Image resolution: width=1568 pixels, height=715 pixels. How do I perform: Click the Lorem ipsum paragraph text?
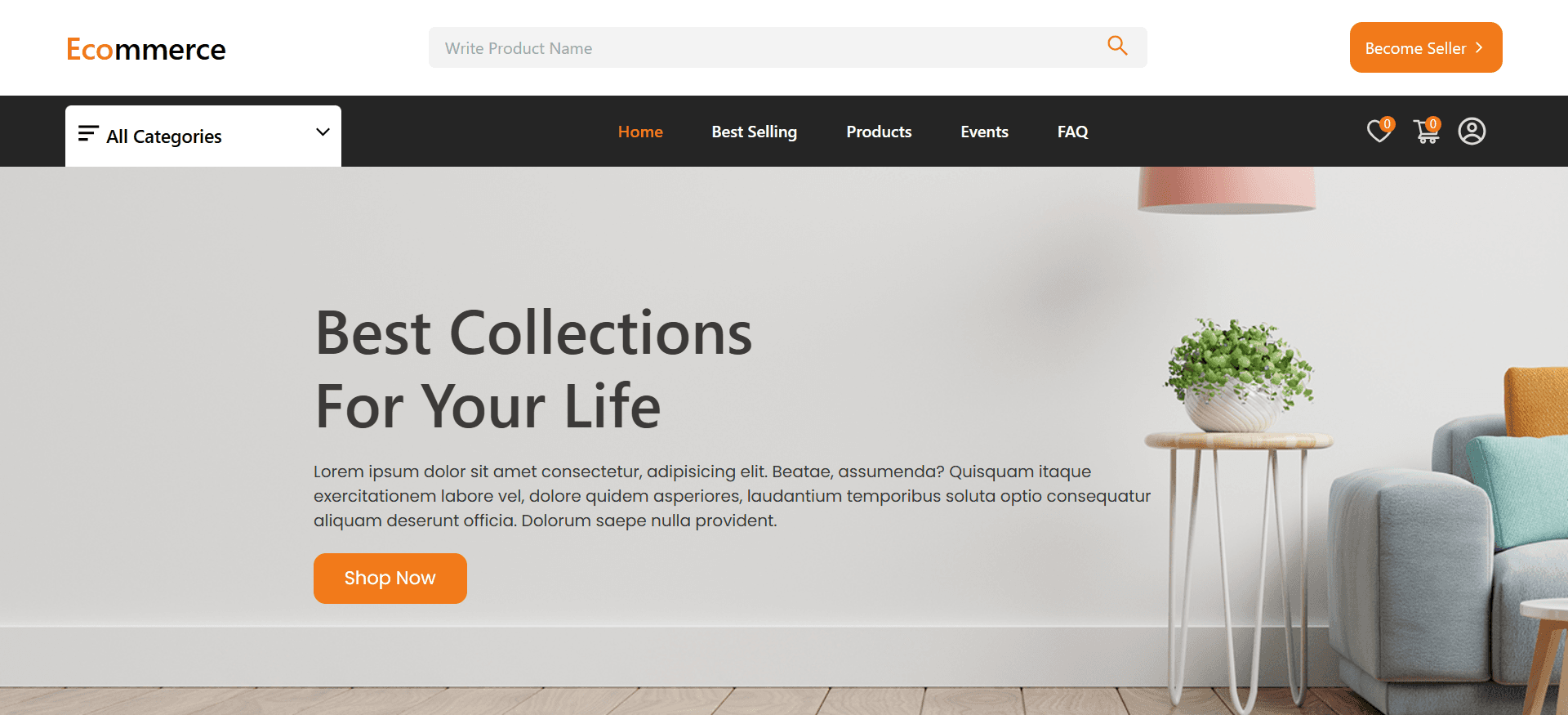pos(732,496)
